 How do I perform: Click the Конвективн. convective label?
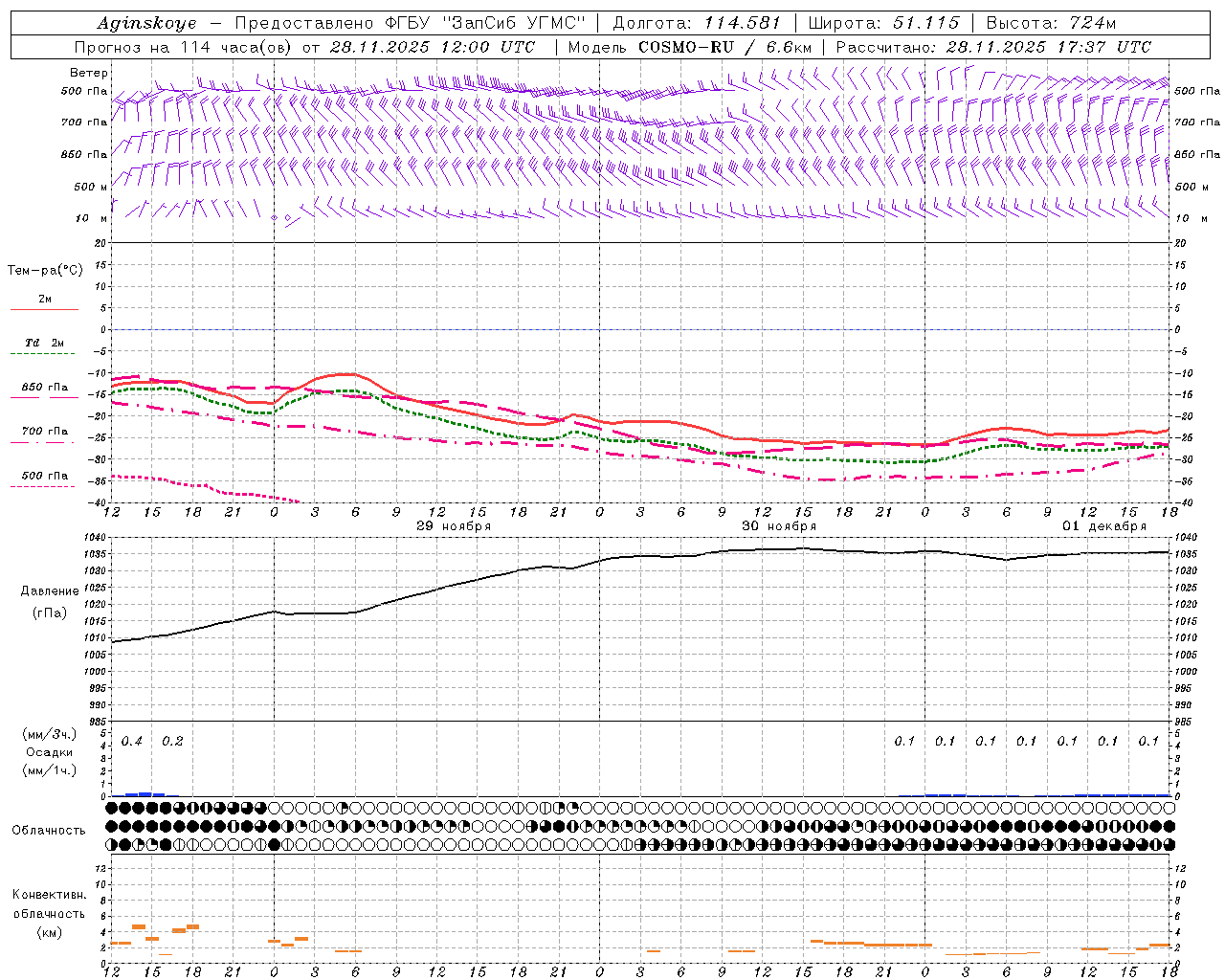(x=49, y=895)
